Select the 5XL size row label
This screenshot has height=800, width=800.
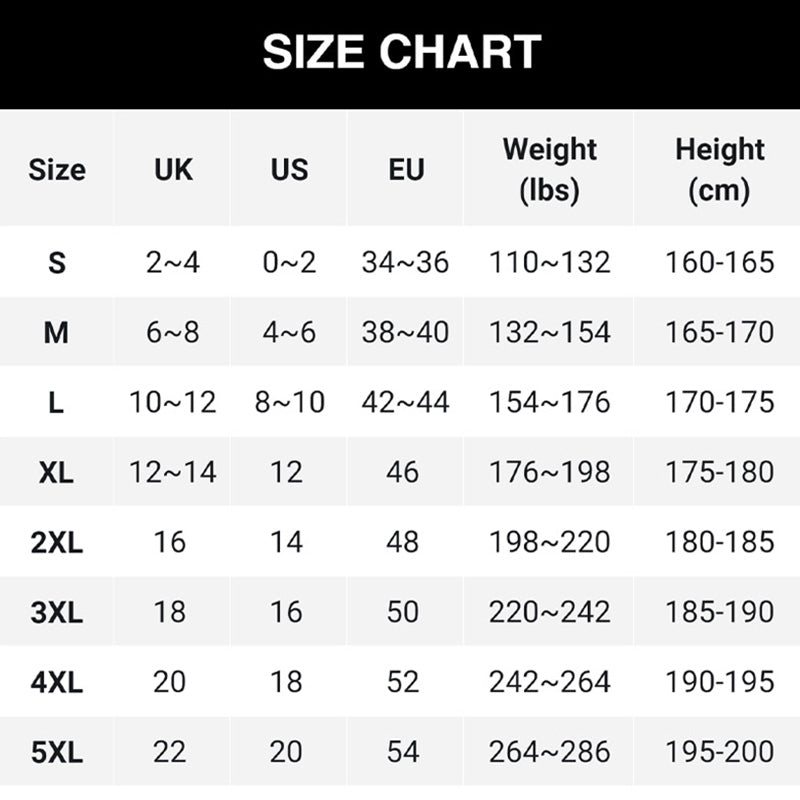[57, 752]
